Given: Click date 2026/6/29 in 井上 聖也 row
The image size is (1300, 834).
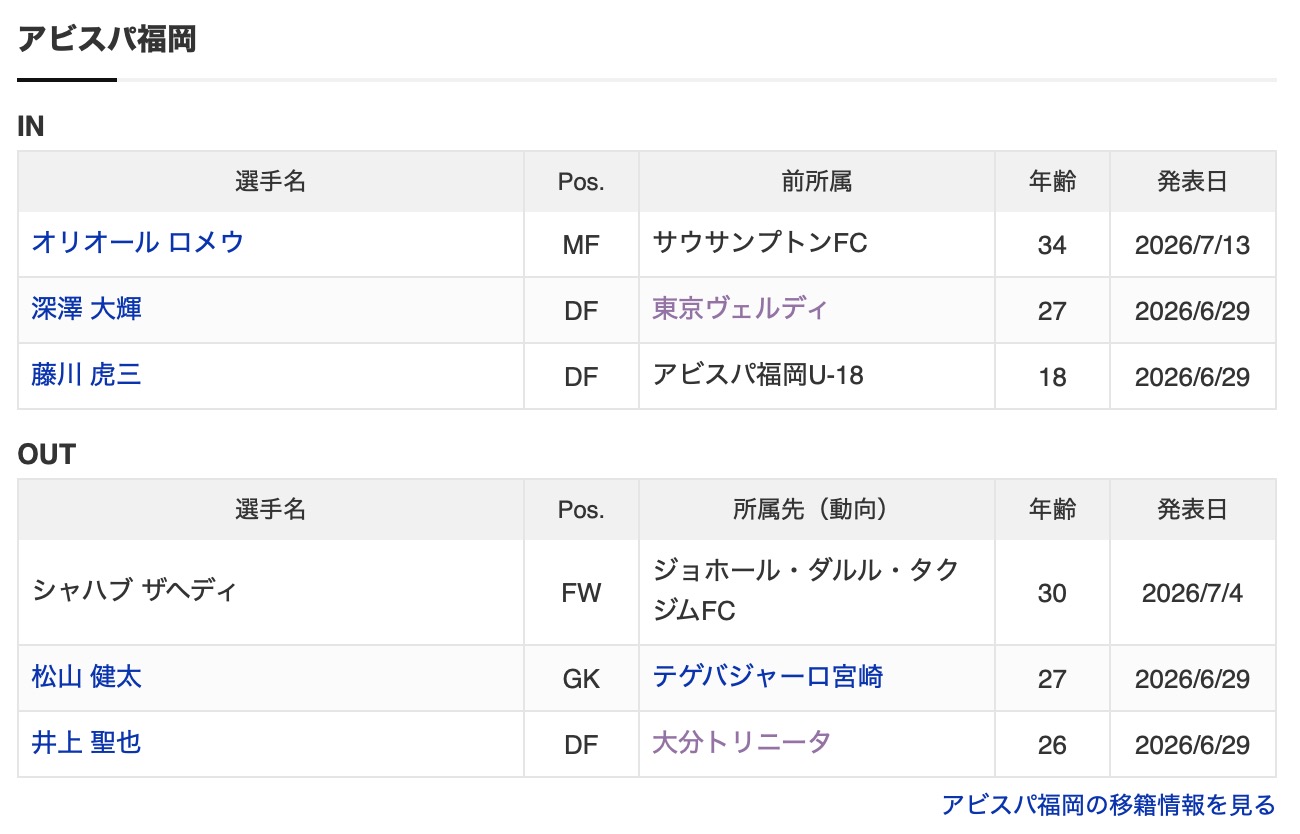Looking at the screenshot, I should pos(1193,745).
